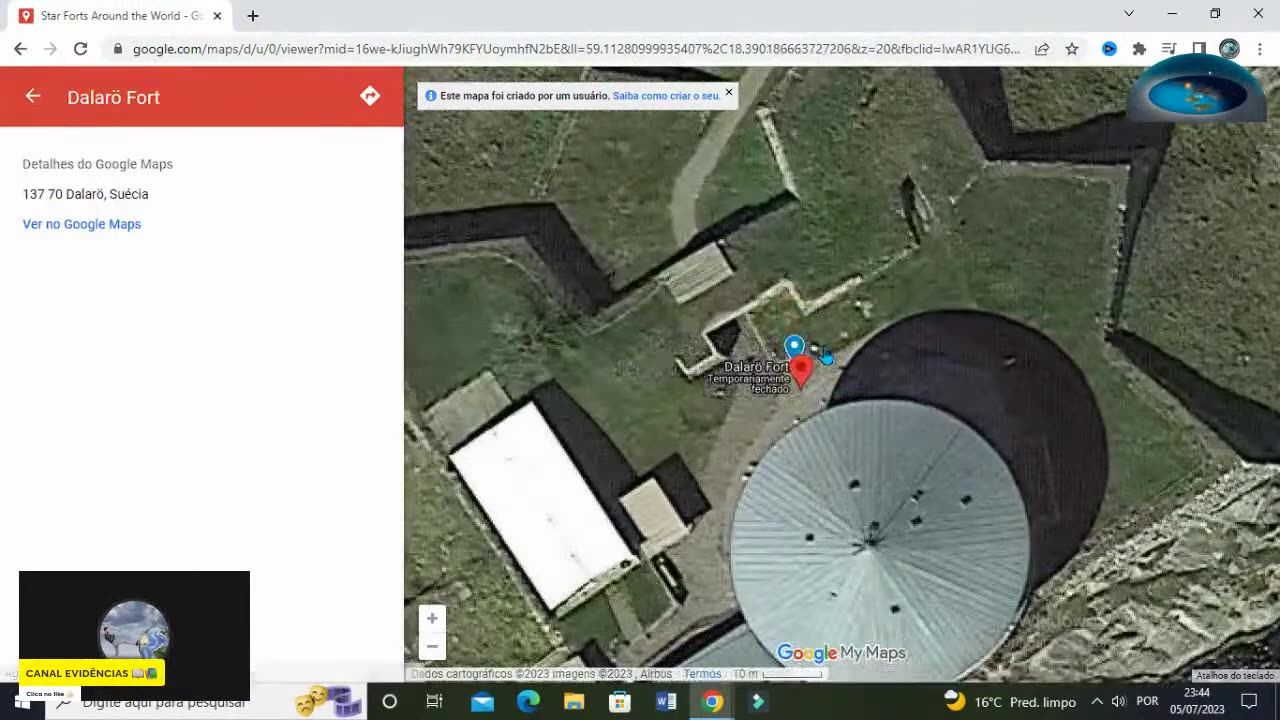Open Microsoft Store from taskbar
1280x720 pixels.
(620, 702)
